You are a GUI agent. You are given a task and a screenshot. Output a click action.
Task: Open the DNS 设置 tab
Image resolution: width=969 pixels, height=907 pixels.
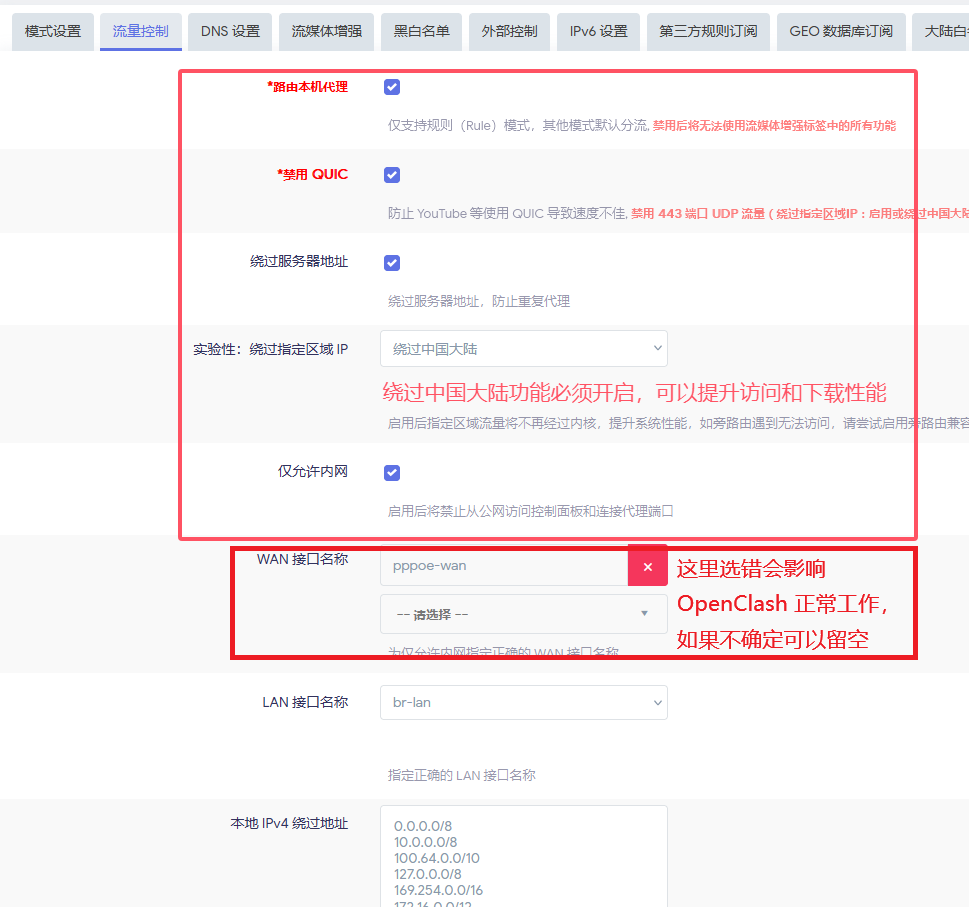pyautogui.click(x=230, y=31)
